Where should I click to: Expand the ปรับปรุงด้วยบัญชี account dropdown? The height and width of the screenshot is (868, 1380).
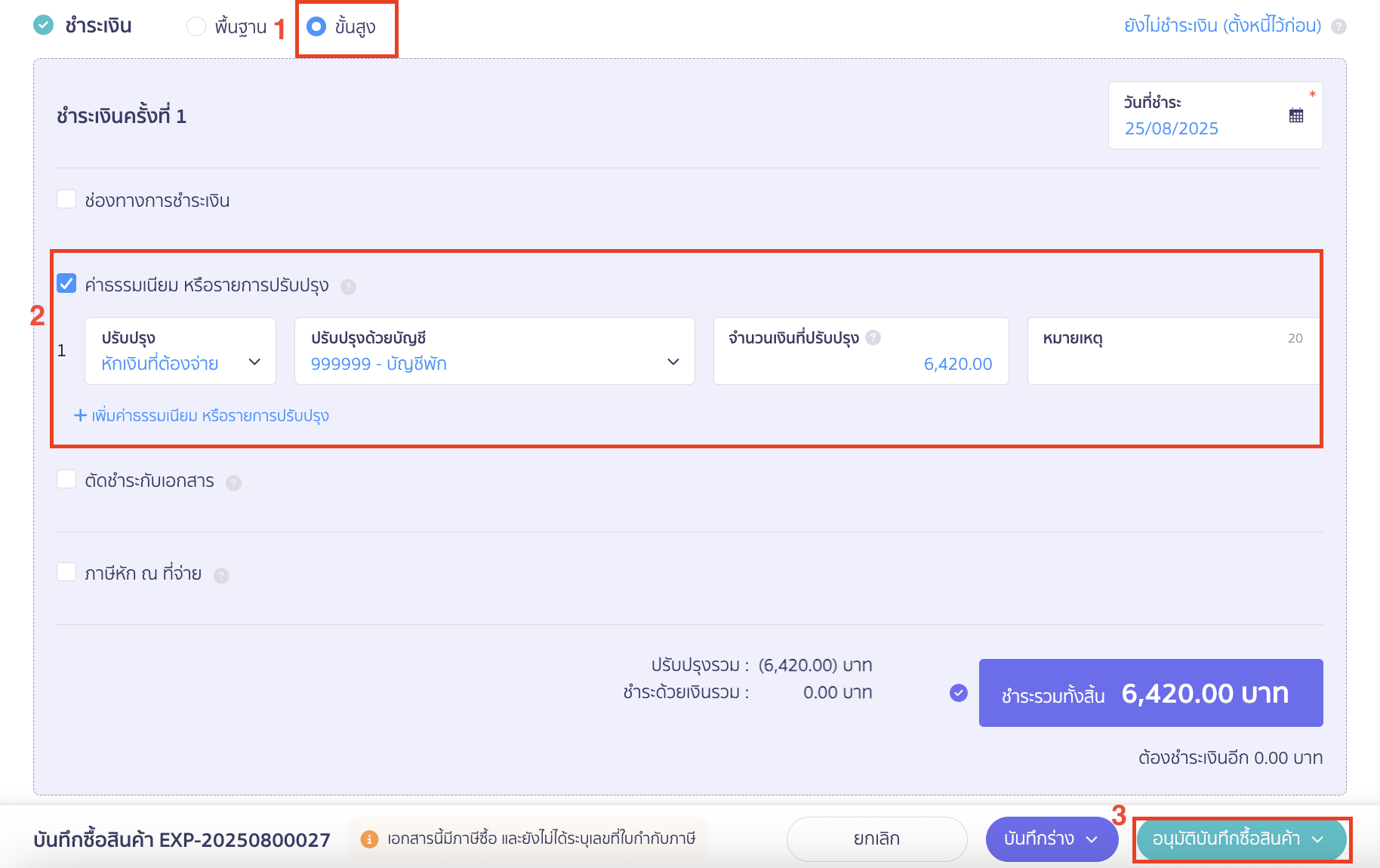(494, 352)
